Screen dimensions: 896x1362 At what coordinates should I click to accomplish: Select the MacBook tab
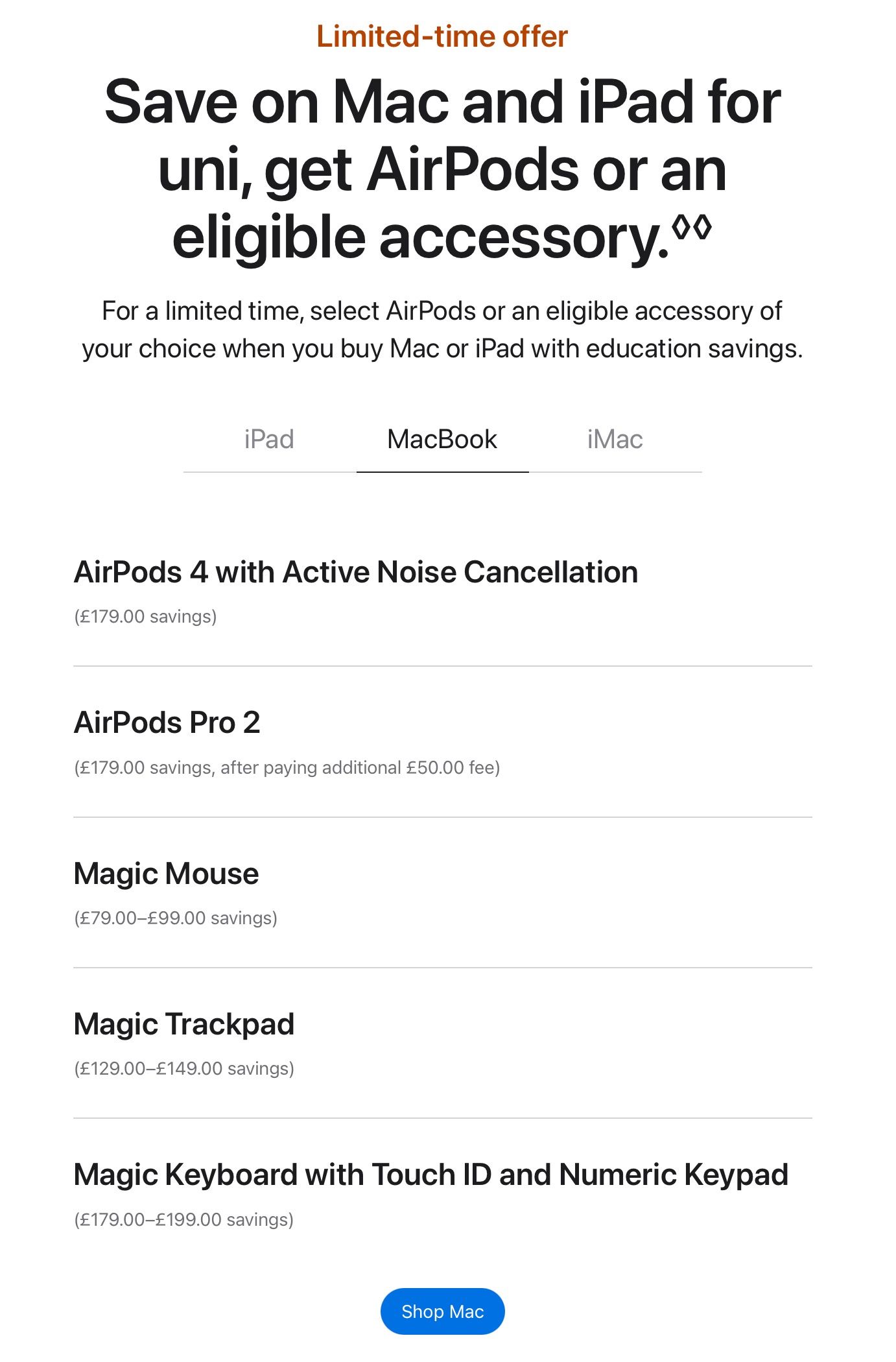pyautogui.click(x=442, y=440)
